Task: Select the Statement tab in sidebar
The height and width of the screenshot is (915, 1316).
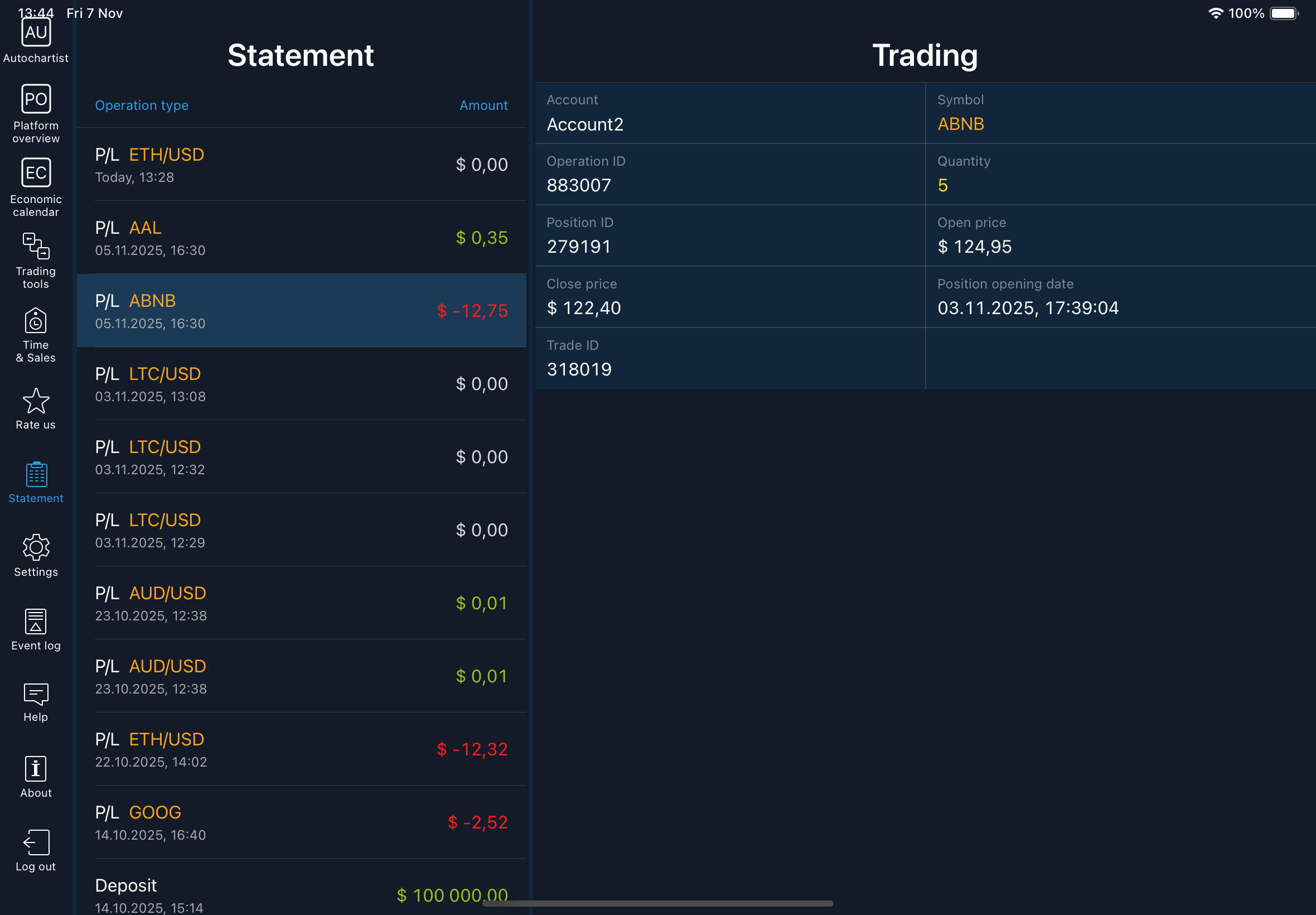Action: click(36, 476)
